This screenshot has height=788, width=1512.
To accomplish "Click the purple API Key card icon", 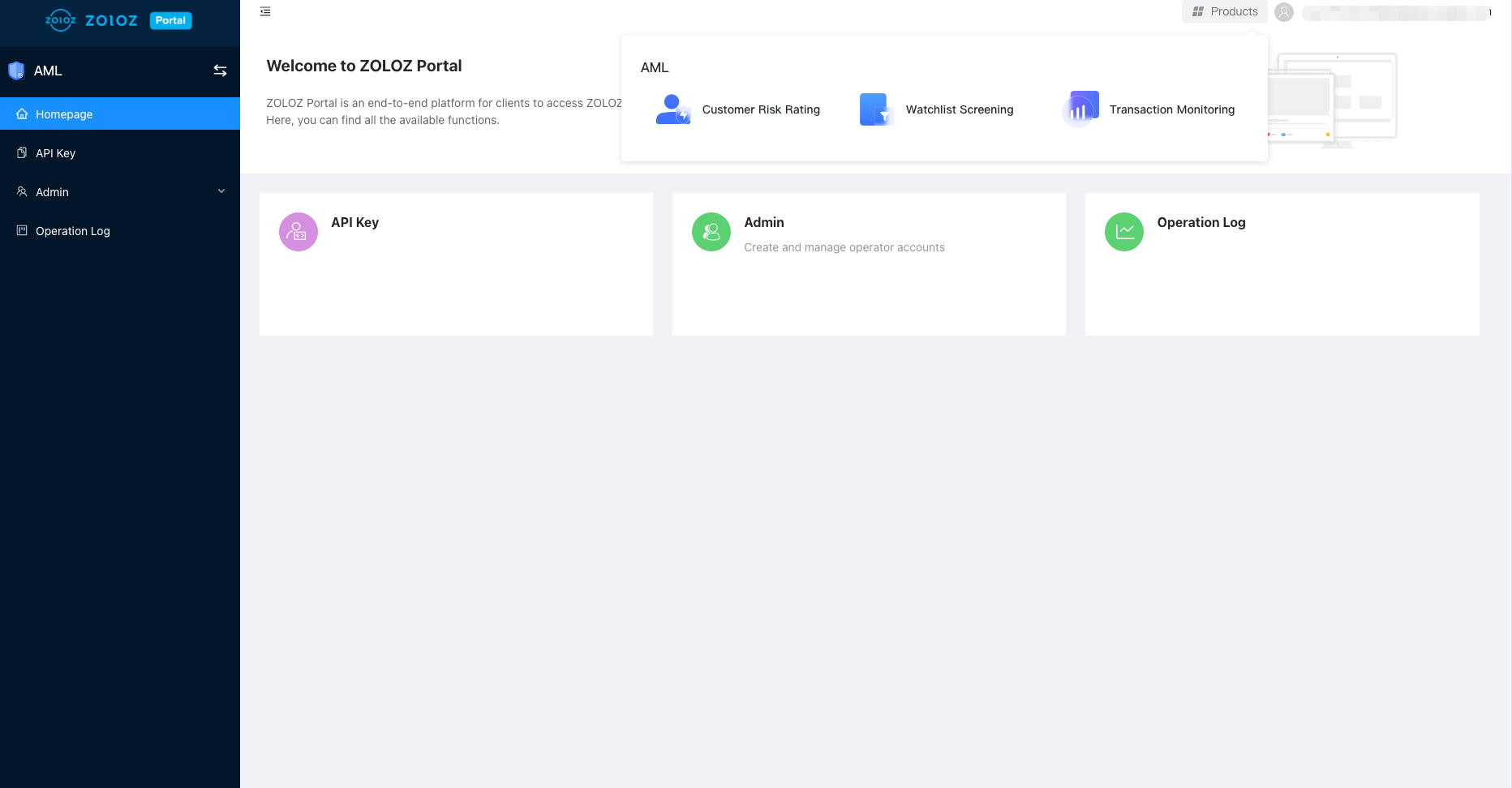I will 299,232.
